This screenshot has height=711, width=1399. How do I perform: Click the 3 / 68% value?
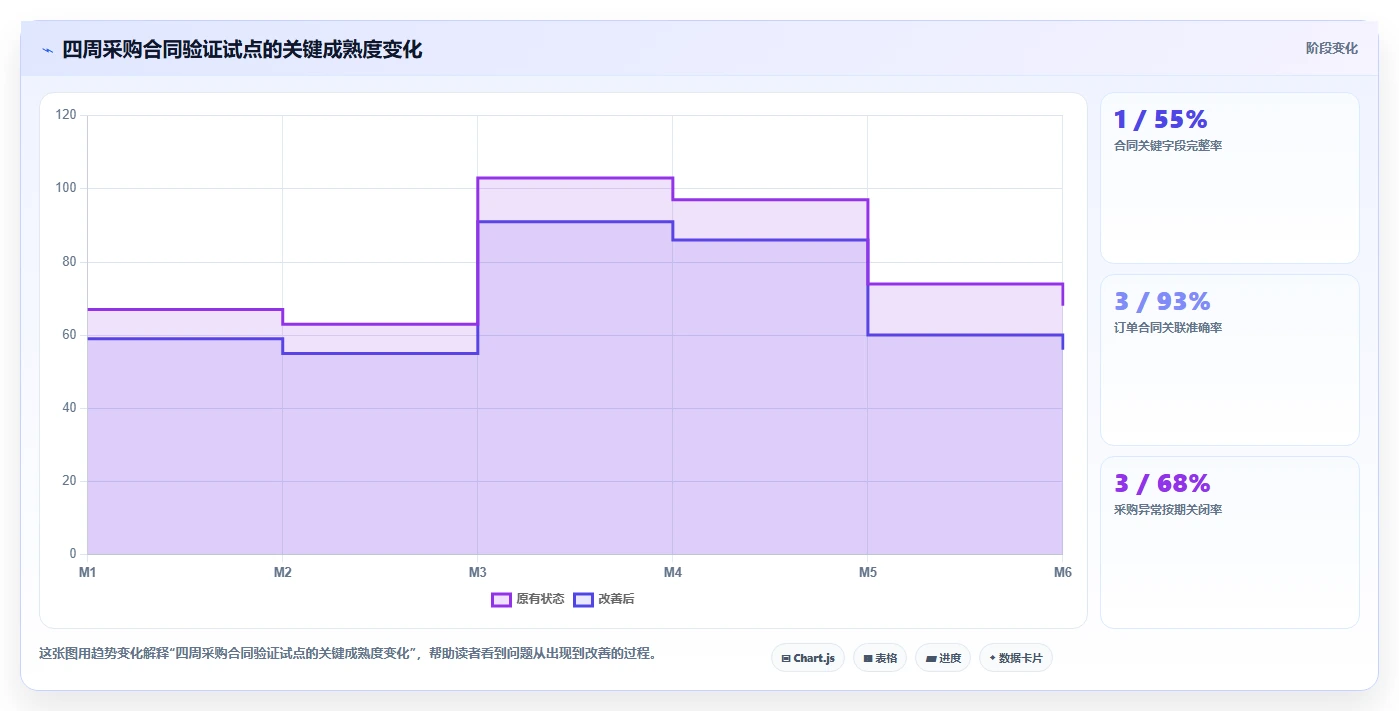pos(1162,483)
